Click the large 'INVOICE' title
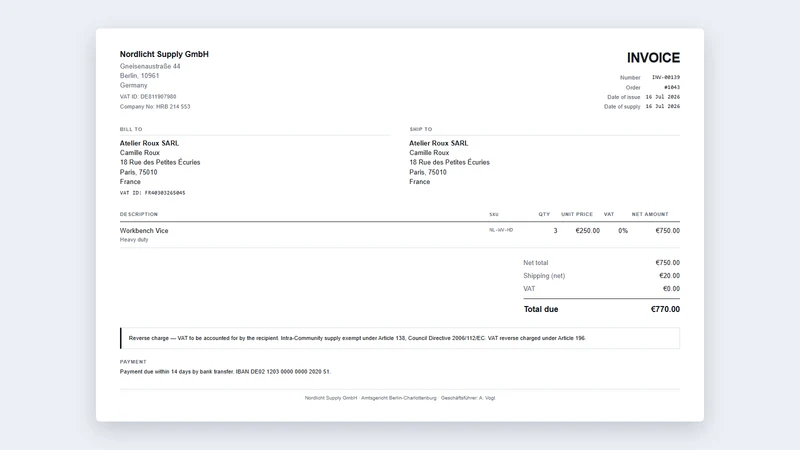800x450 pixels. tap(653, 58)
